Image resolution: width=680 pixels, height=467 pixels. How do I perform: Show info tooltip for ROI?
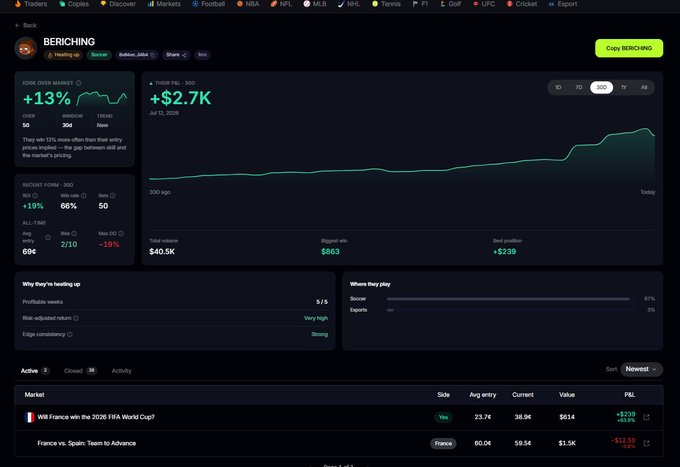pyautogui.click(x=35, y=196)
